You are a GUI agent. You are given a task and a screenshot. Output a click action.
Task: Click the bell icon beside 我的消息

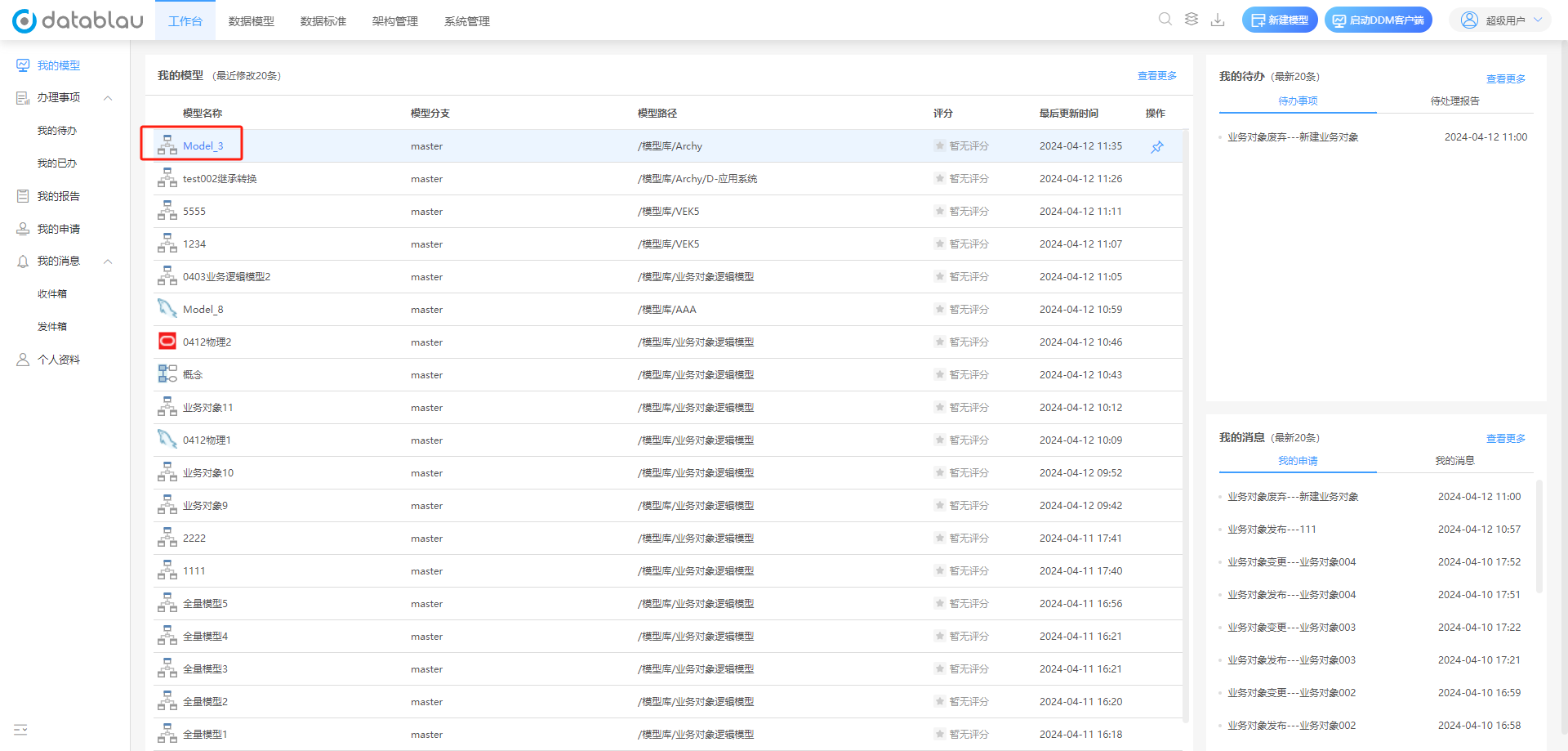pos(23,262)
